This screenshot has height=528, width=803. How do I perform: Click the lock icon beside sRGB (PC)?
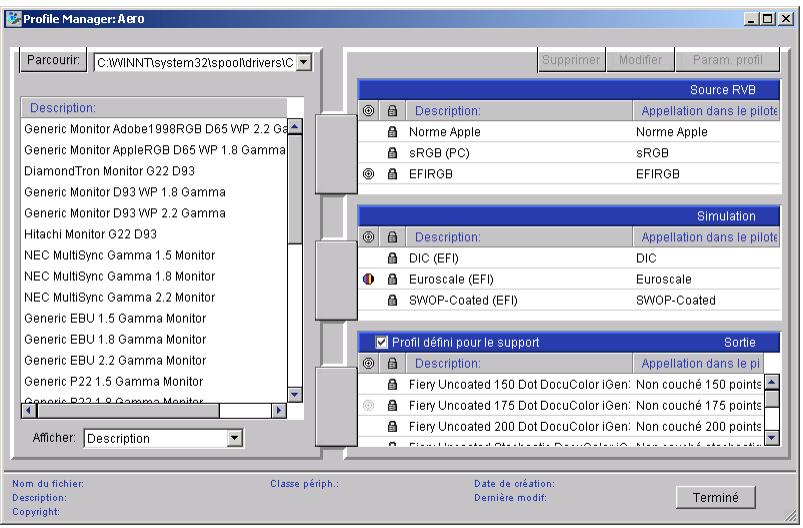(392, 153)
